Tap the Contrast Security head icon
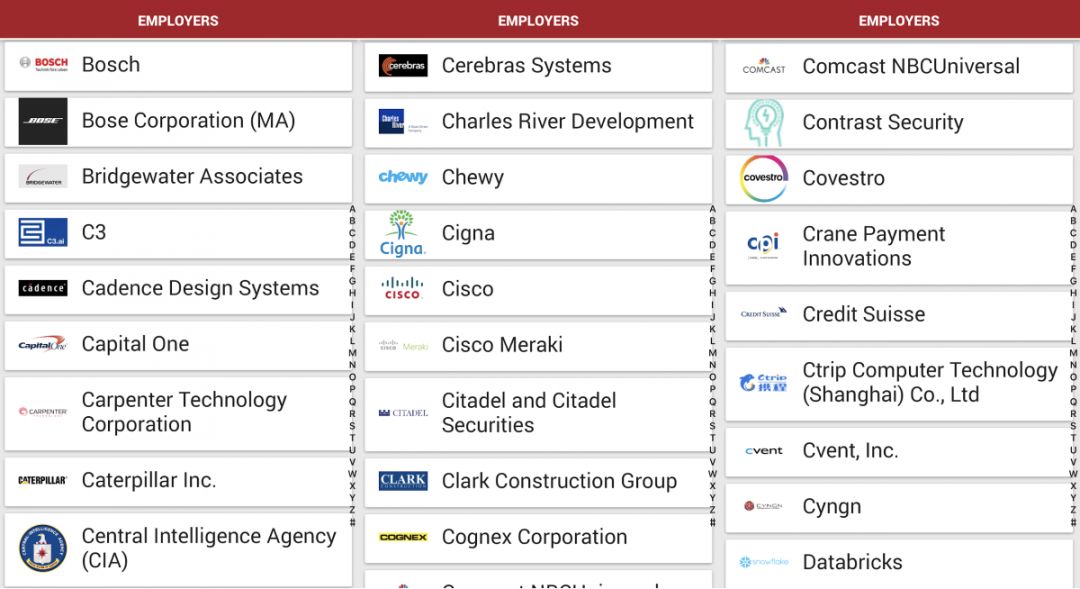Image resolution: width=1080 pixels, height=589 pixels. [x=764, y=123]
